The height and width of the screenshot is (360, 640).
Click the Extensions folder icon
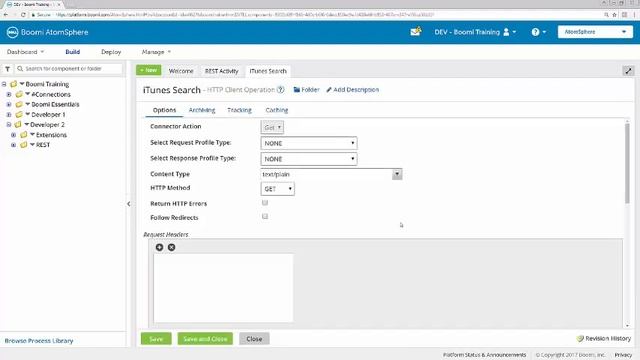click(24, 135)
